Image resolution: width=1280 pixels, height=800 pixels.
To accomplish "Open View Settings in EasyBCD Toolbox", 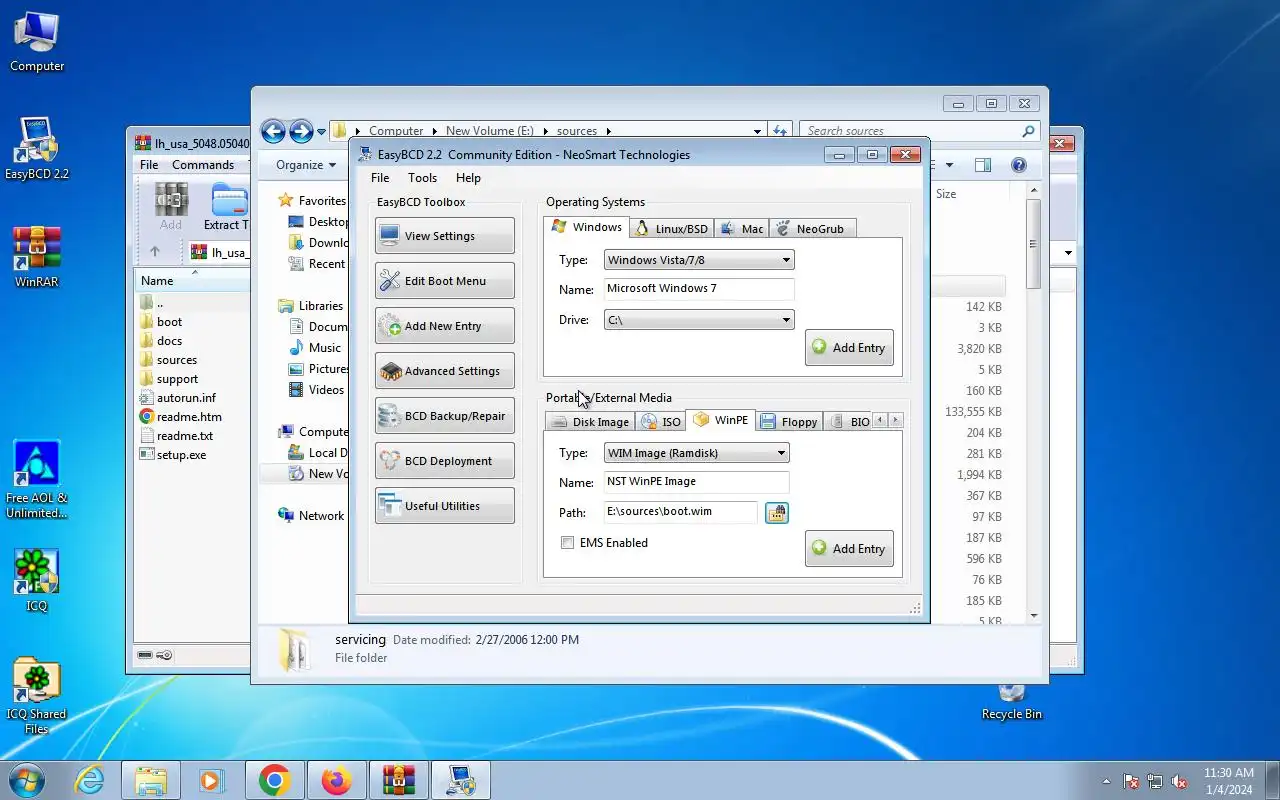I will pyautogui.click(x=445, y=236).
